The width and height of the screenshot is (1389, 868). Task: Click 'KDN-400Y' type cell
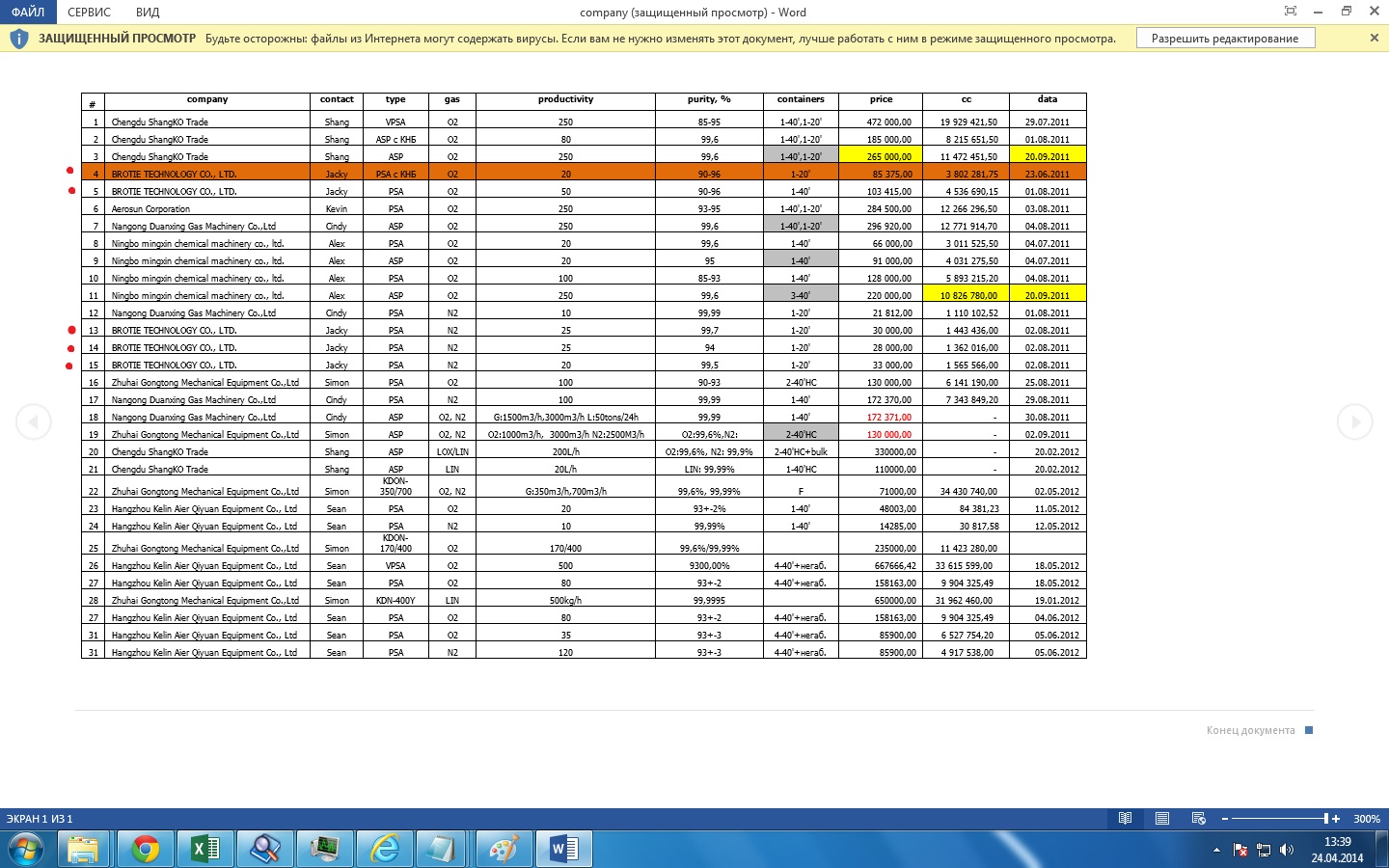395,600
